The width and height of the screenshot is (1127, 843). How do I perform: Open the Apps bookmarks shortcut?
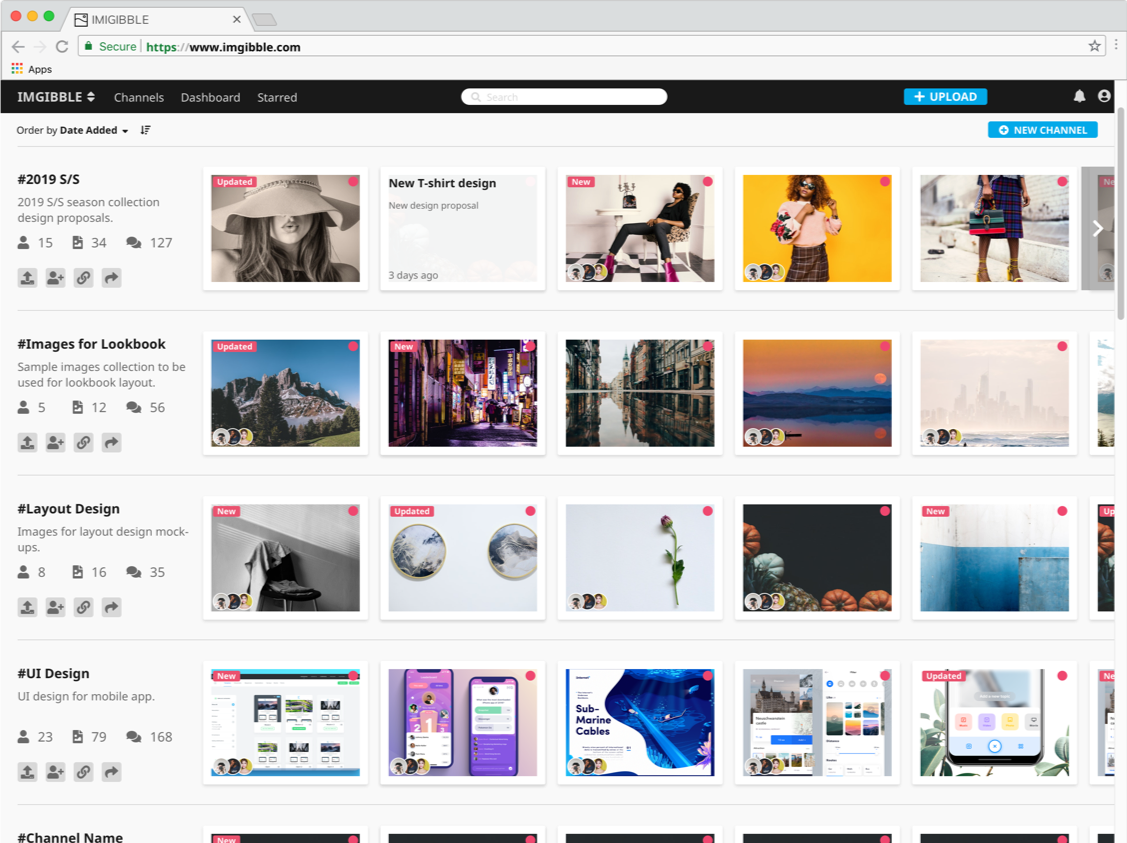[x=32, y=69]
